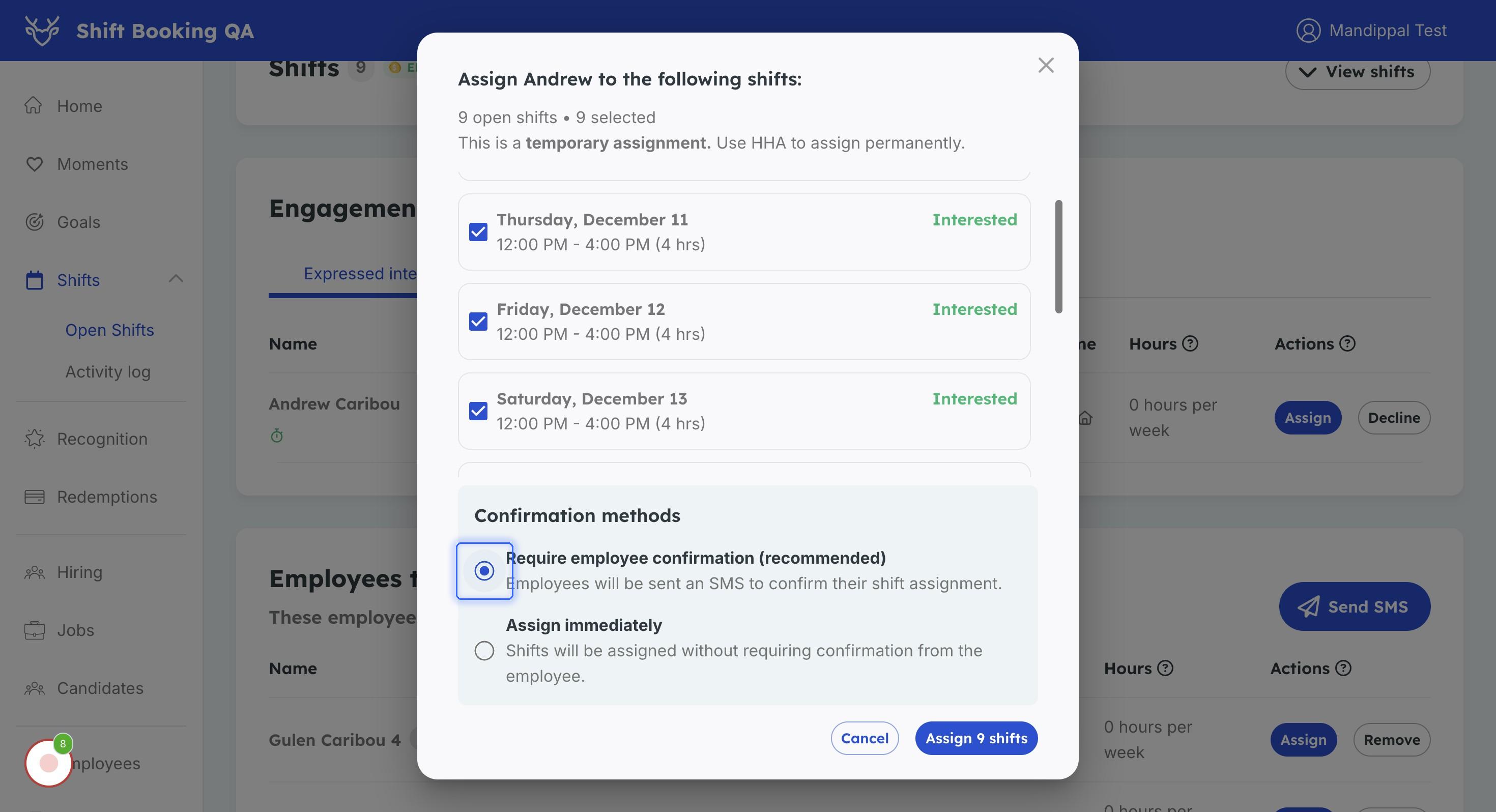This screenshot has width=1496, height=812.
Task: Open Open Shifts submenu item
Action: click(x=109, y=330)
